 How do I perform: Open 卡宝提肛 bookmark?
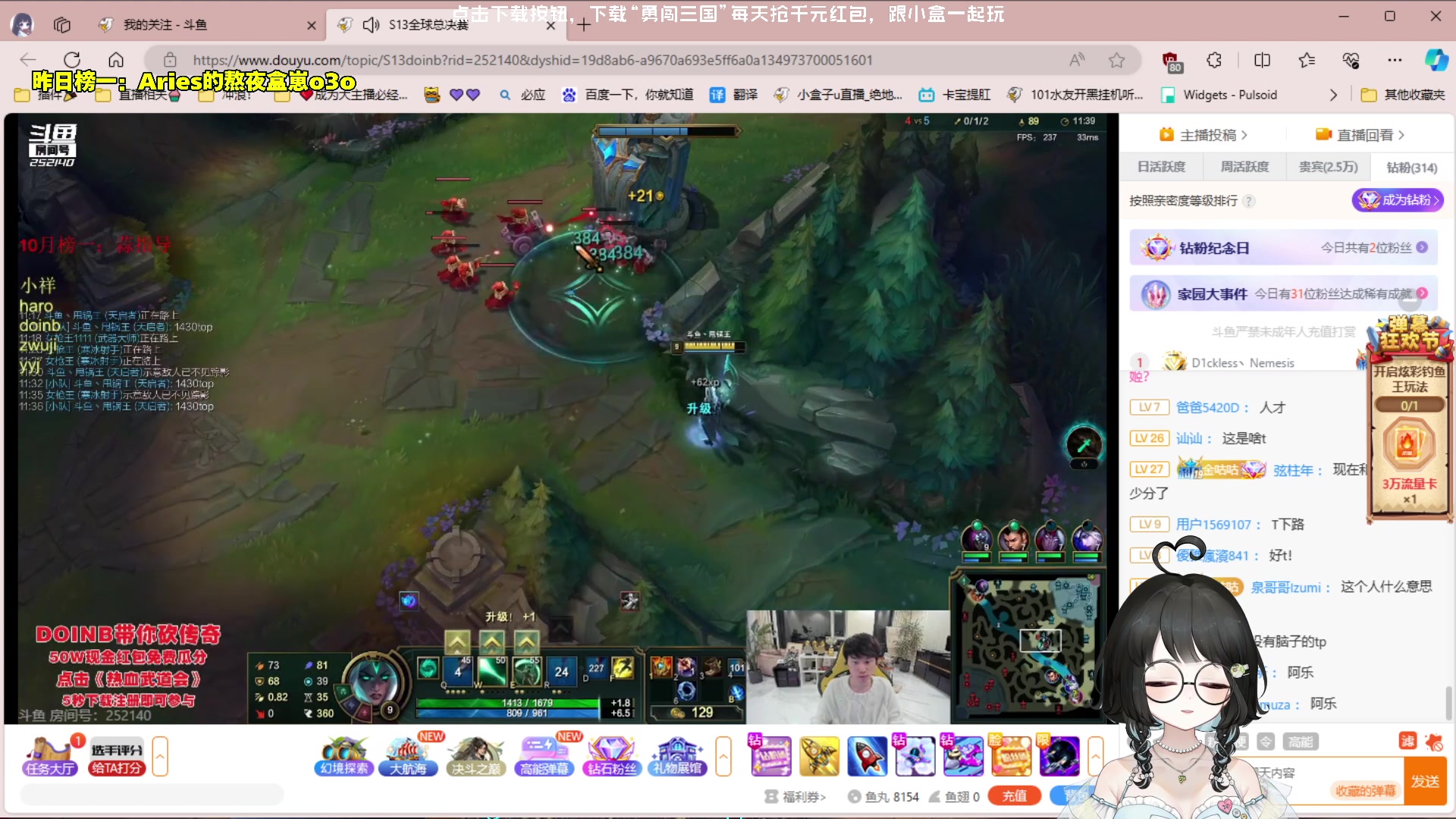(955, 95)
